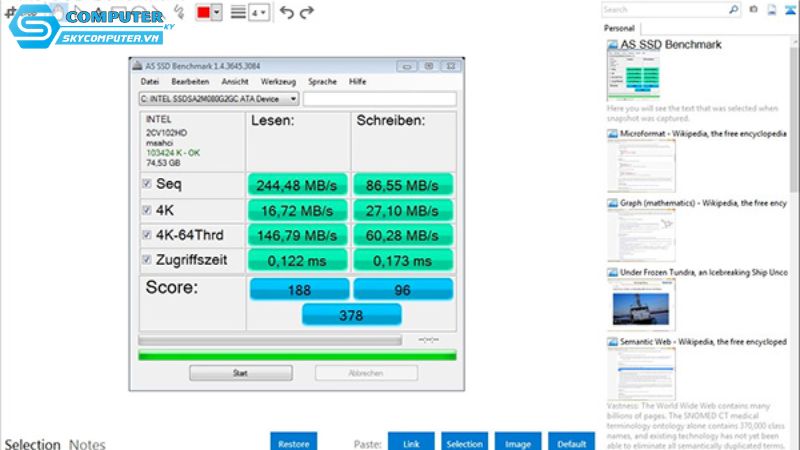Click the AS SSD Benchmark snapshot icon
800x450 pixels.
point(612,44)
